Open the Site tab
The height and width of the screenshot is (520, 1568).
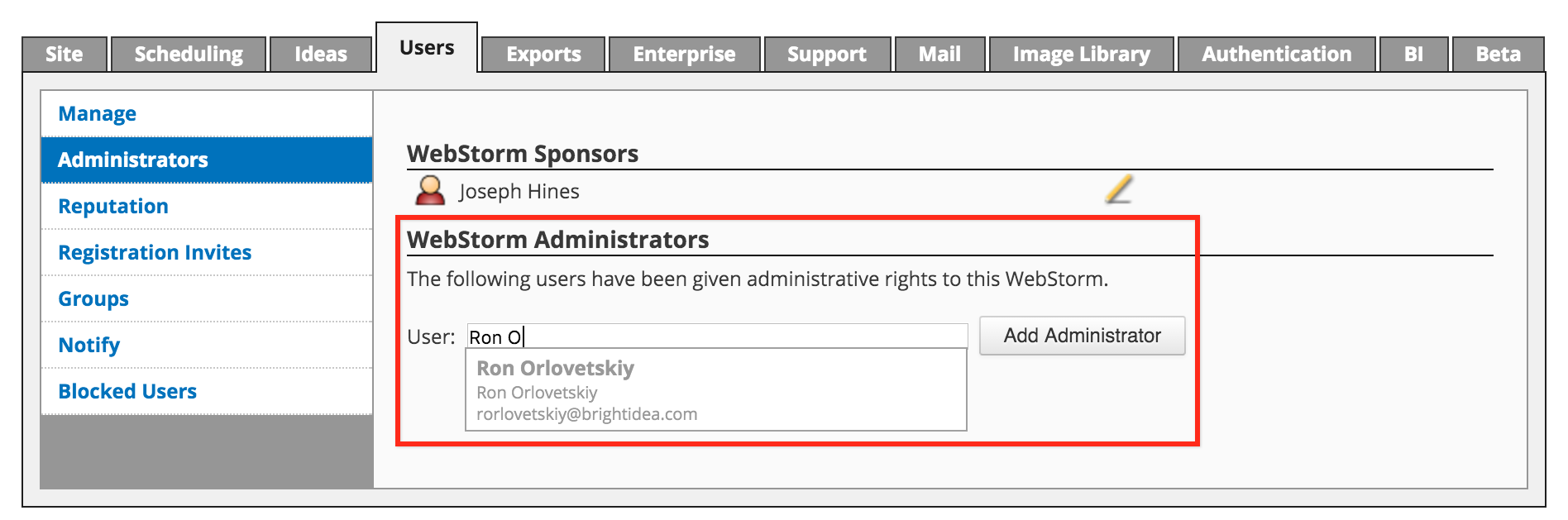[x=65, y=55]
